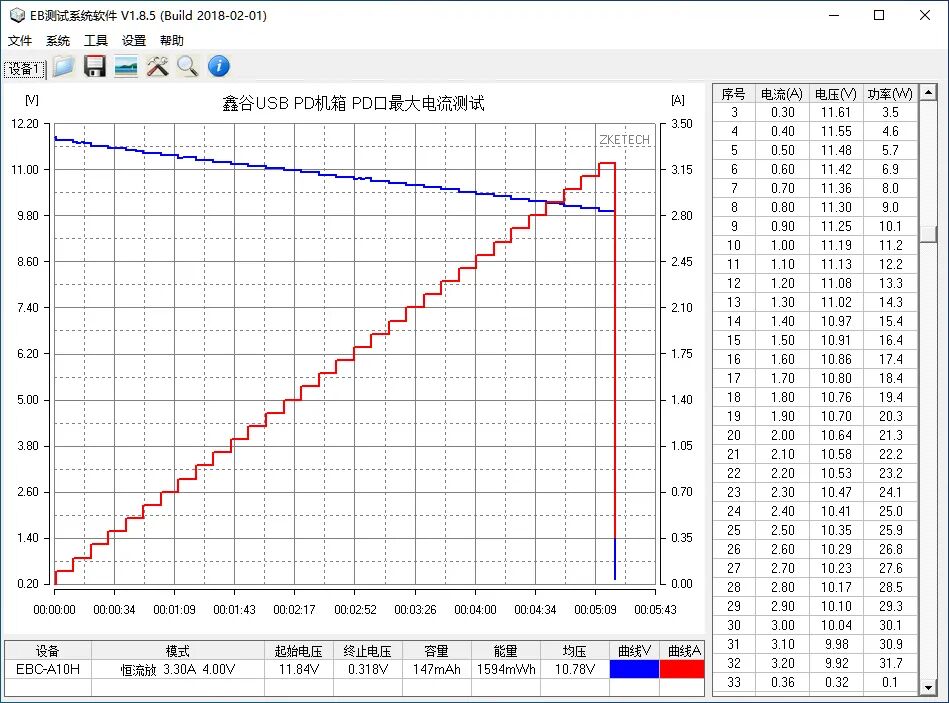Click the [A] current axis label
This screenshot has width=949, height=703.
[x=678, y=100]
